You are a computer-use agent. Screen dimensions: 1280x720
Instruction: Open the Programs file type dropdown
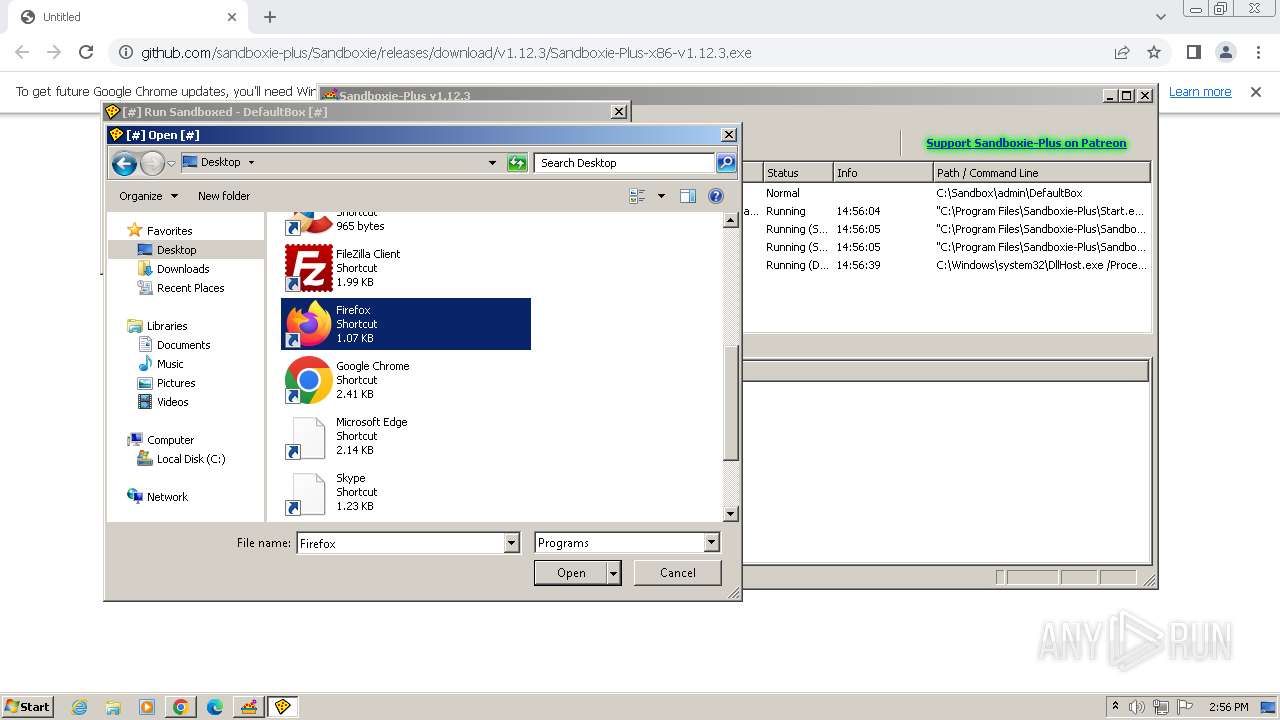pos(711,543)
